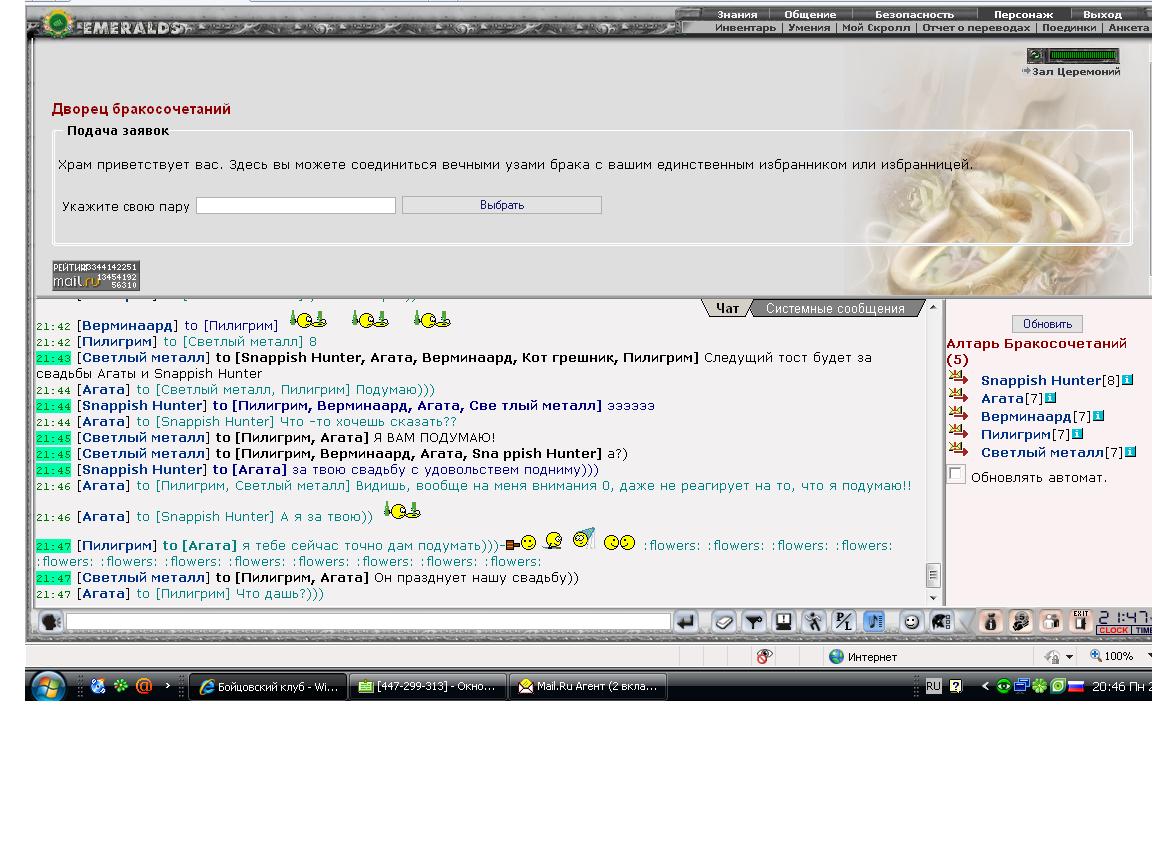Open the Безопасность menu
The width and height of the screenshot is (1152, 864).
click(x=914, y=14)
